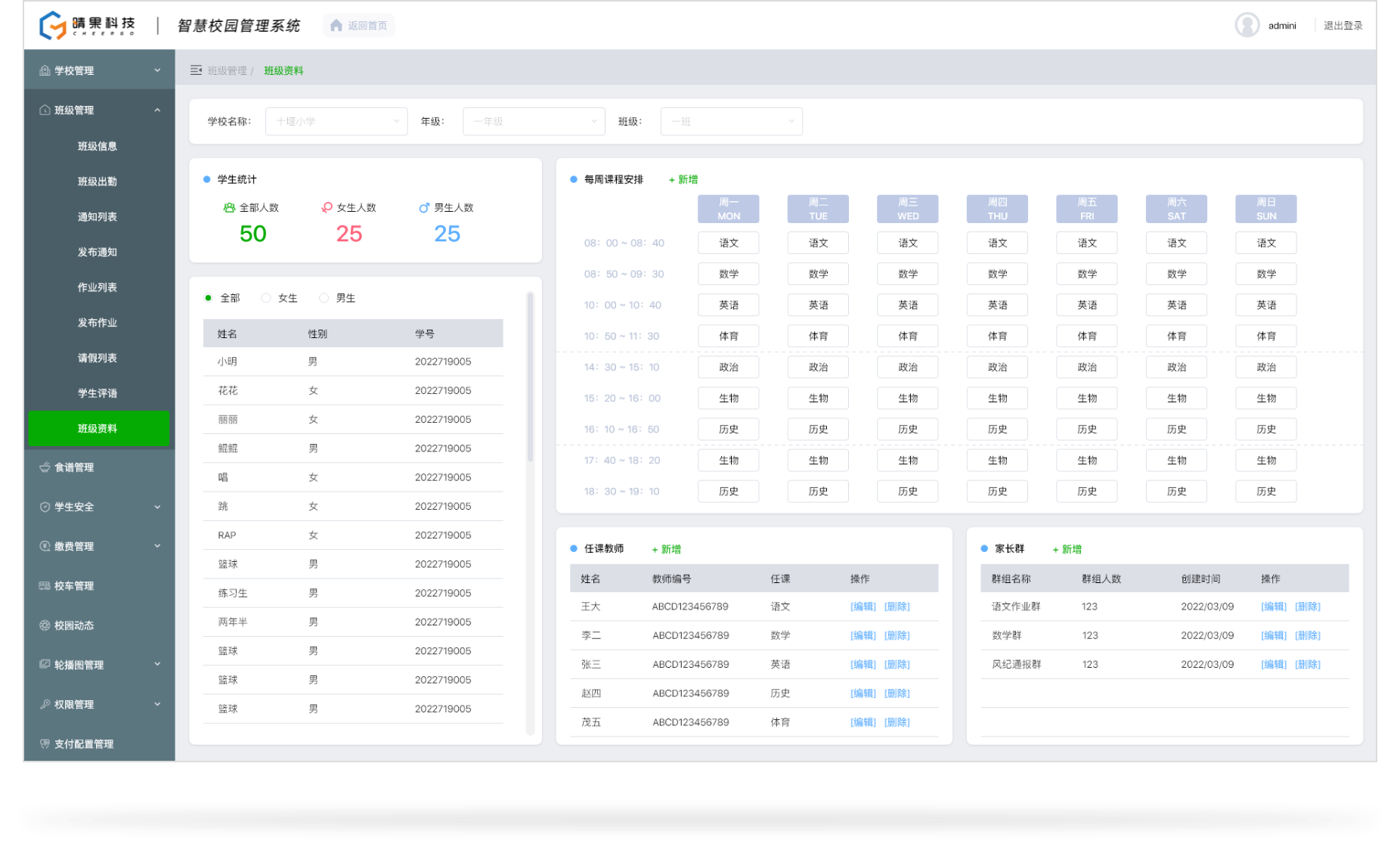1400x847 pixels.
Task: Click Monday's 08:00 语文 course cell
Action: click(729, 243)
